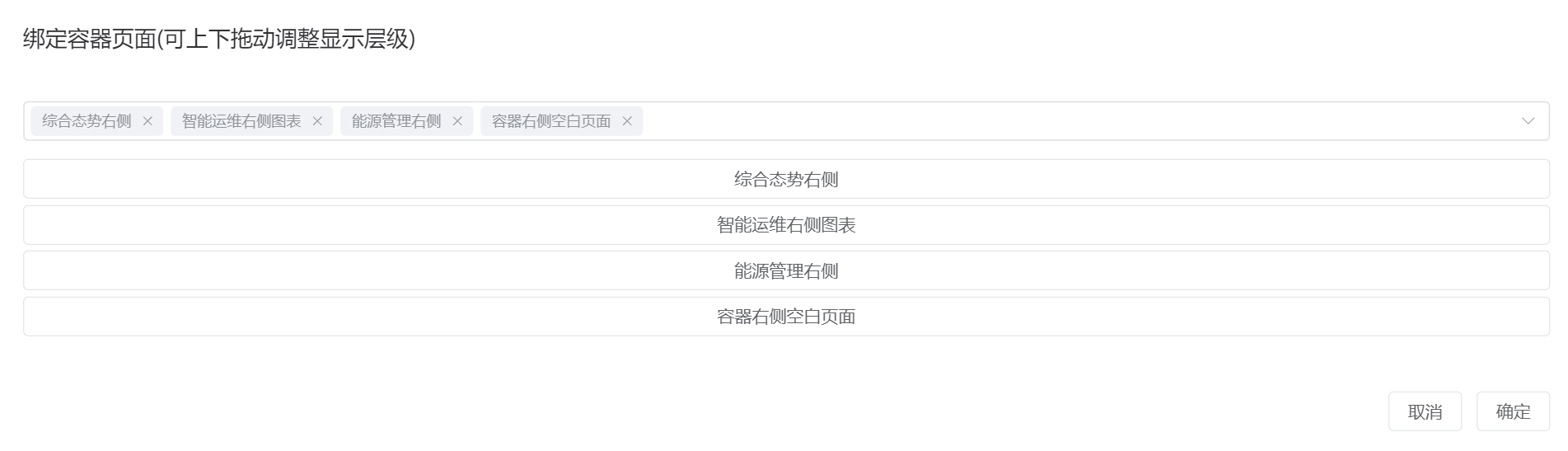Image resolution: width=1568 pixels, height=451 pixels.
Task: Select the 综合态势右侧 tag label
Action: (x=87, y=121)
